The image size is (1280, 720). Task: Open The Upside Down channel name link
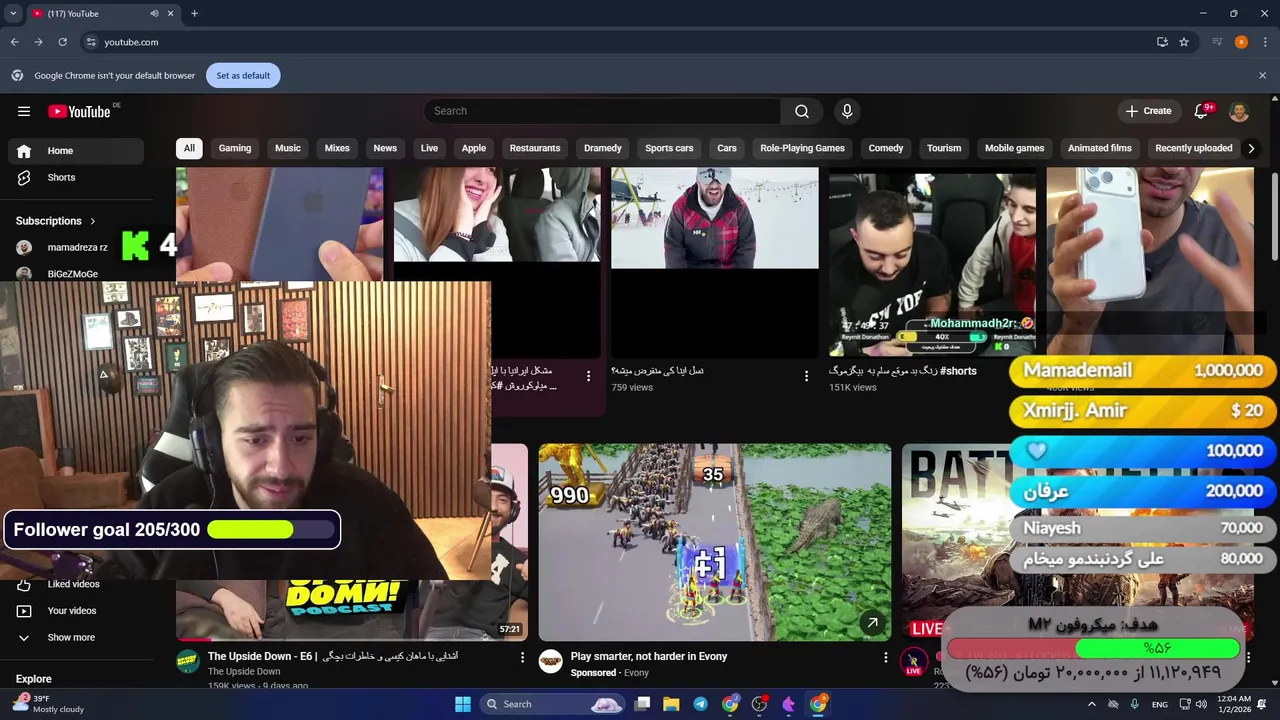tap(244, 672)
